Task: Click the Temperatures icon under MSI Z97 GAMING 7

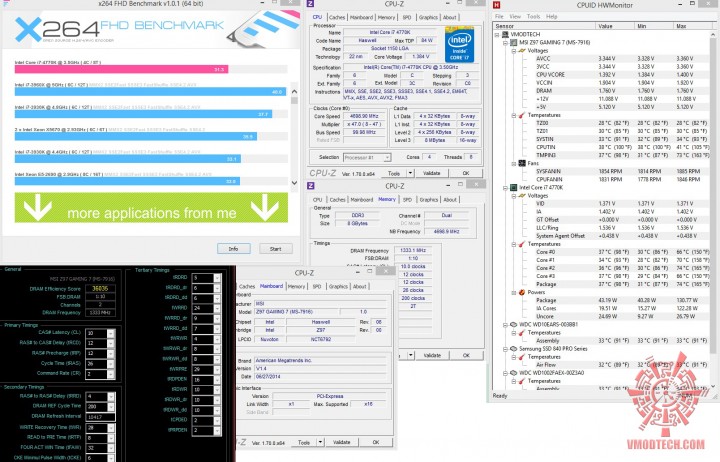Action: tap(522, 115)
